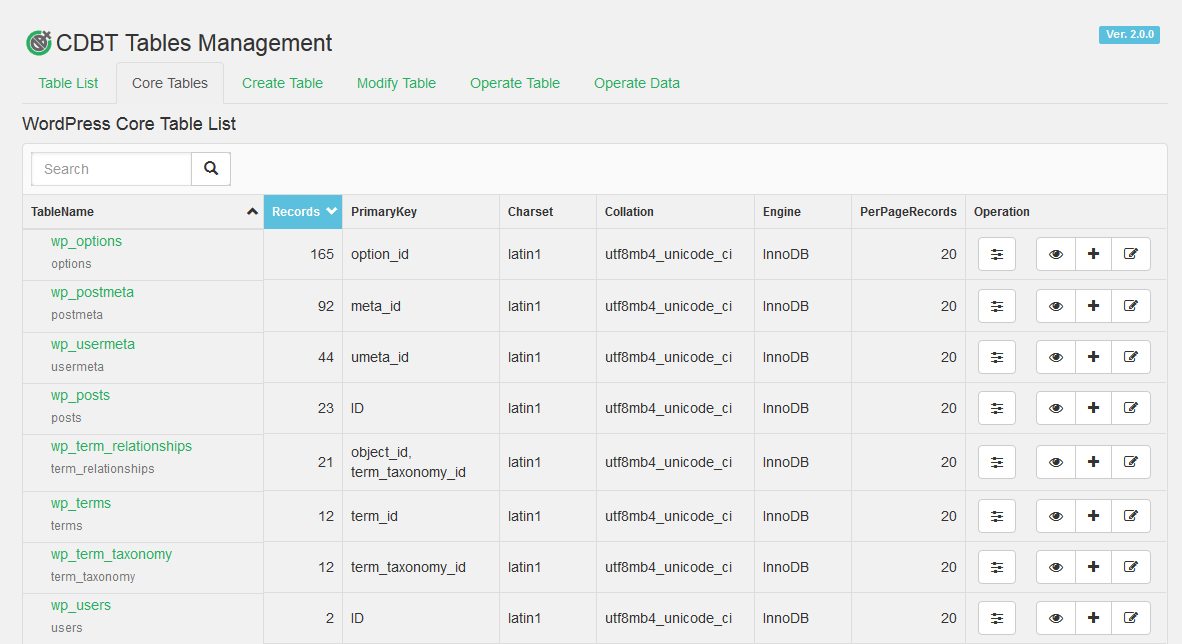Sort by Records column header
The width and height of the screenshot is (1182, 644).
[303, 212]
